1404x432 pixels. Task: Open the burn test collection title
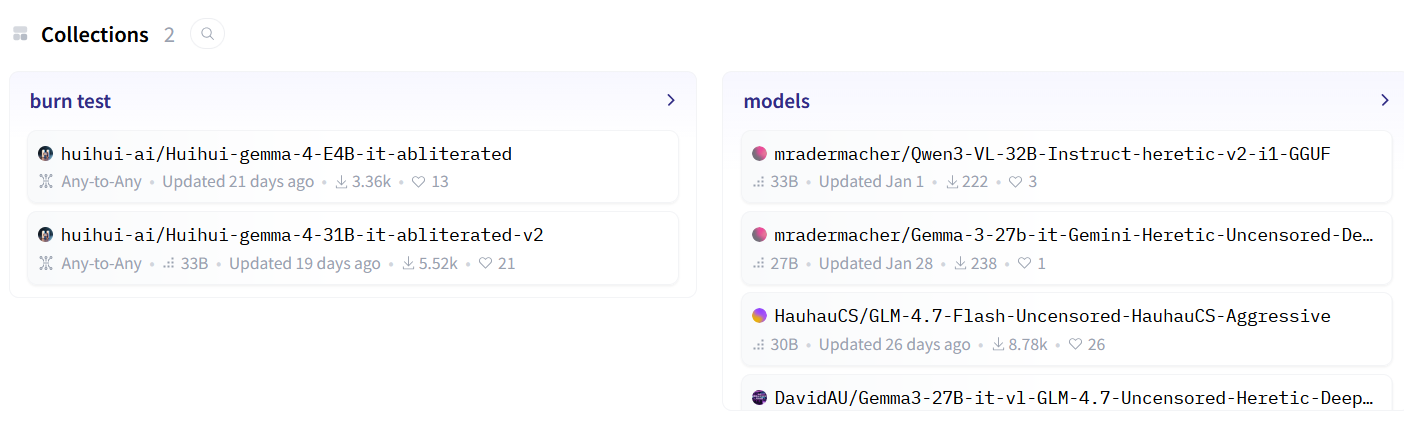tap(70, 101)
